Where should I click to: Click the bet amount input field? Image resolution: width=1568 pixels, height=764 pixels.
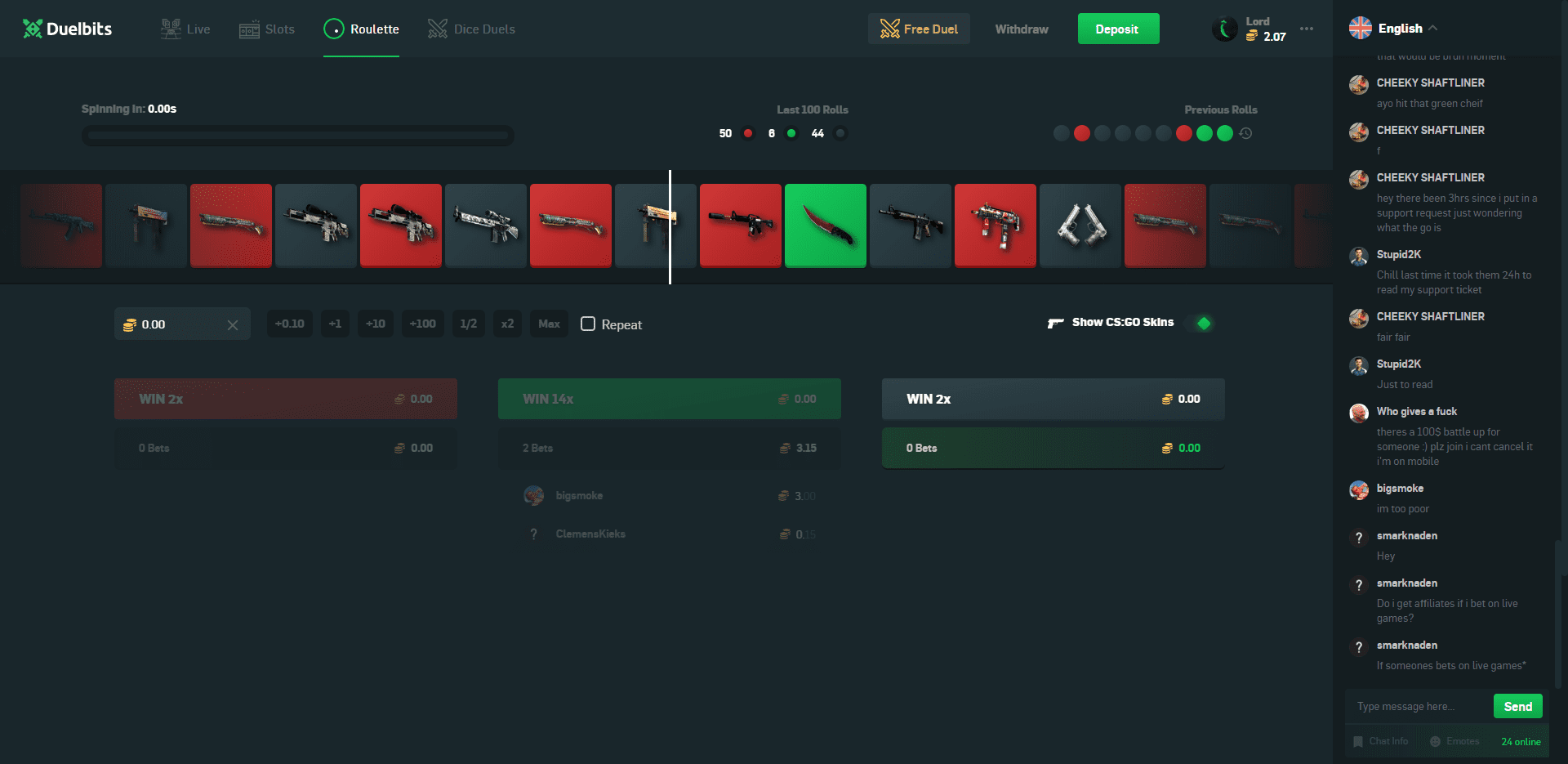(x=182, y=324)
